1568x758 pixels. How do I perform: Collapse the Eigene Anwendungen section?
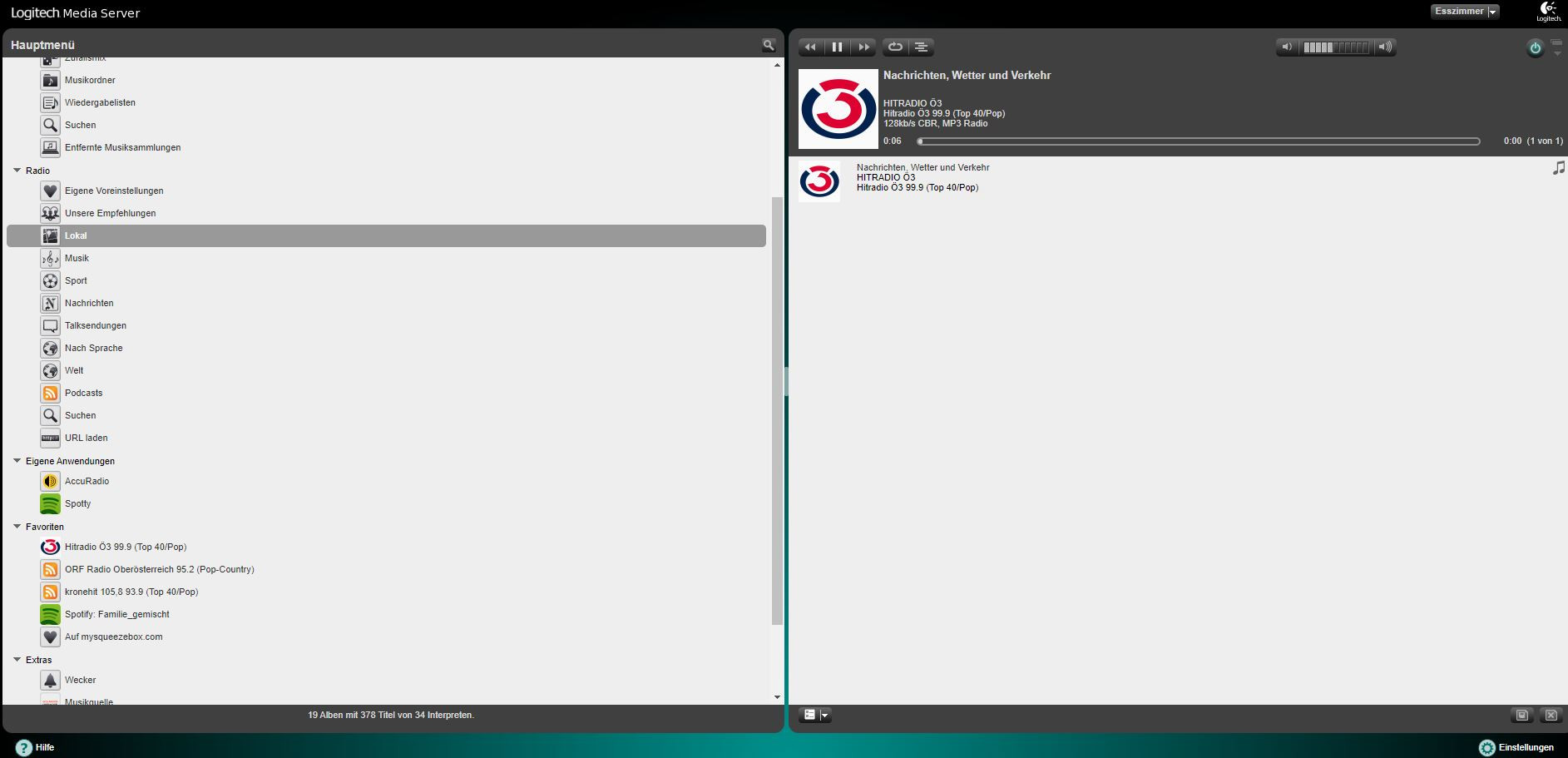pyautogui.click(x=17, y=461)
